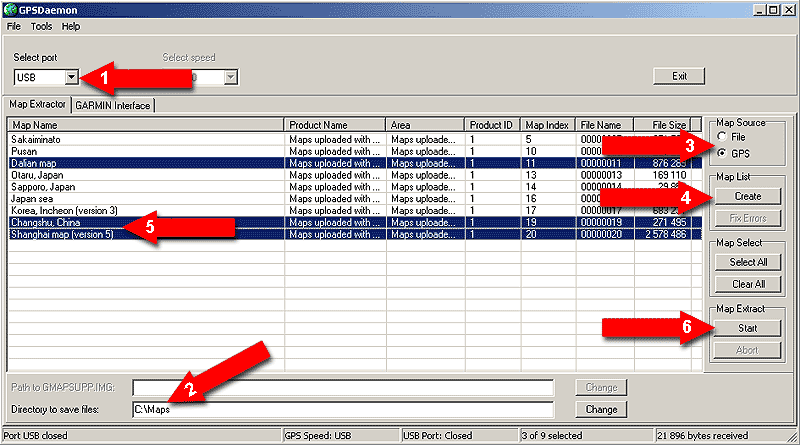
Task: Click the window resize grip in status bar
Action: pos(792,436)
